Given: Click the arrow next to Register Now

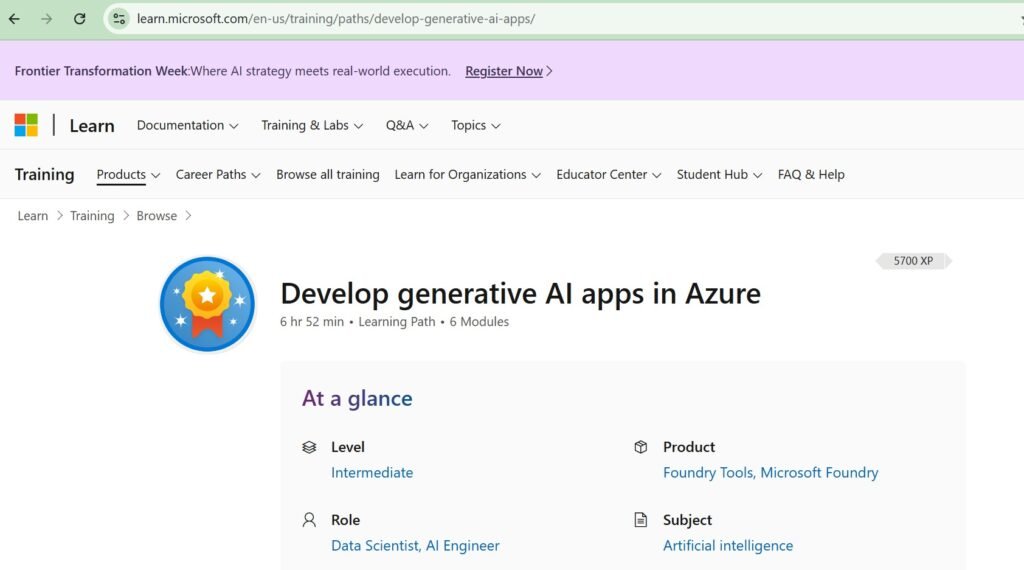Looking at the screenshot, I should (x=549, y=71).
